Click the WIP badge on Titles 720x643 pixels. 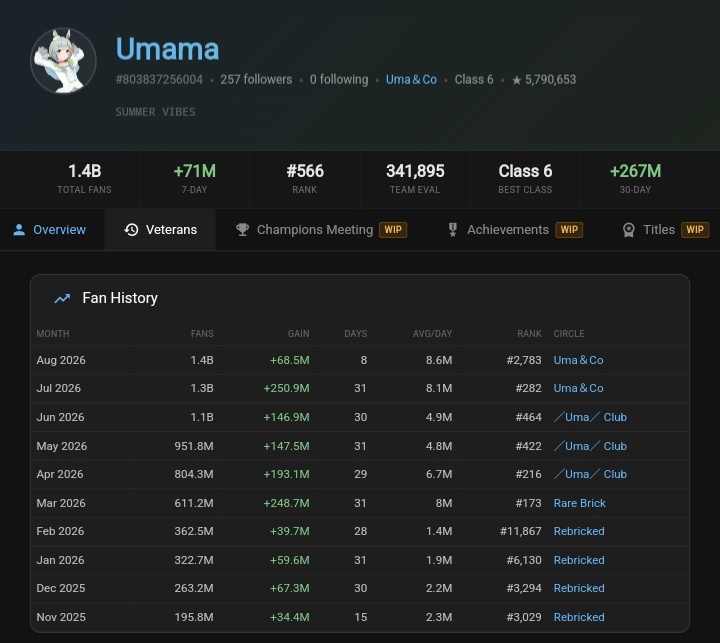[695, 230]
